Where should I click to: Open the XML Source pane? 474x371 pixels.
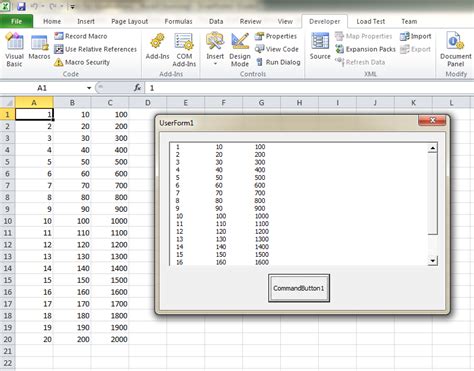[x=320, y=47]
